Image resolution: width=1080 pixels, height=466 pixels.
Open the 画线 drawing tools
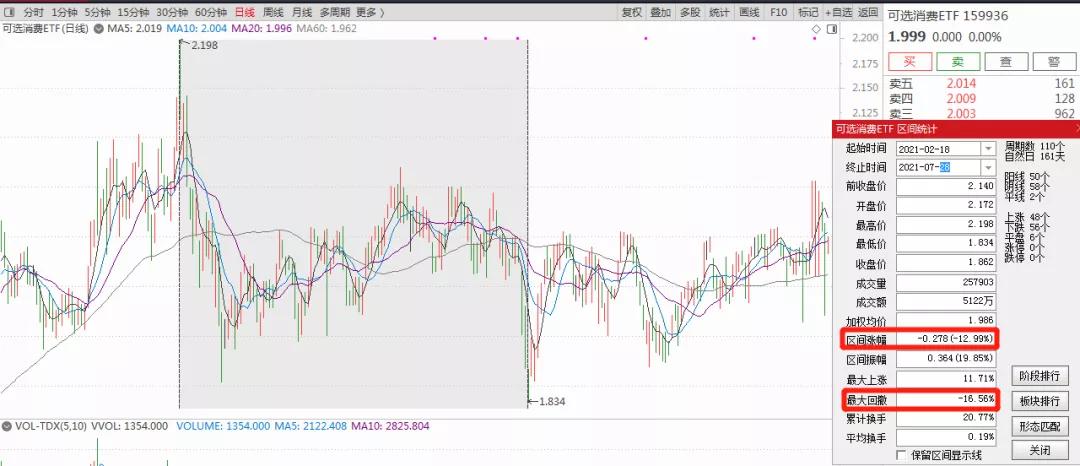[748, 13]
